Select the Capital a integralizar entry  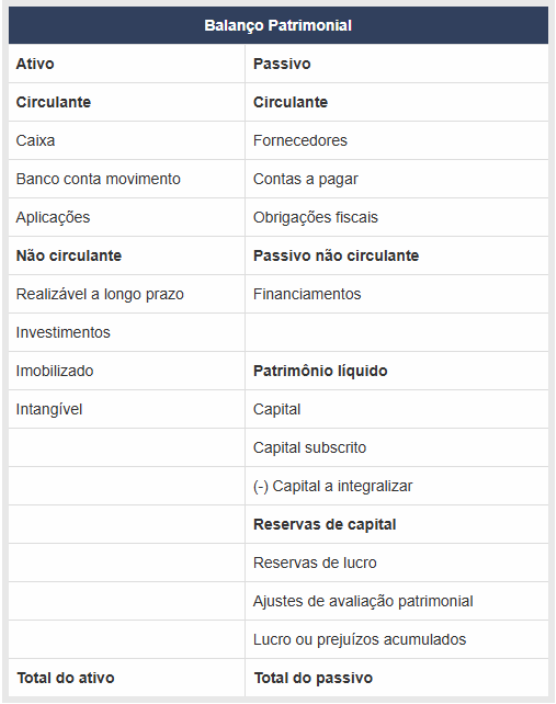coord(332,486)
